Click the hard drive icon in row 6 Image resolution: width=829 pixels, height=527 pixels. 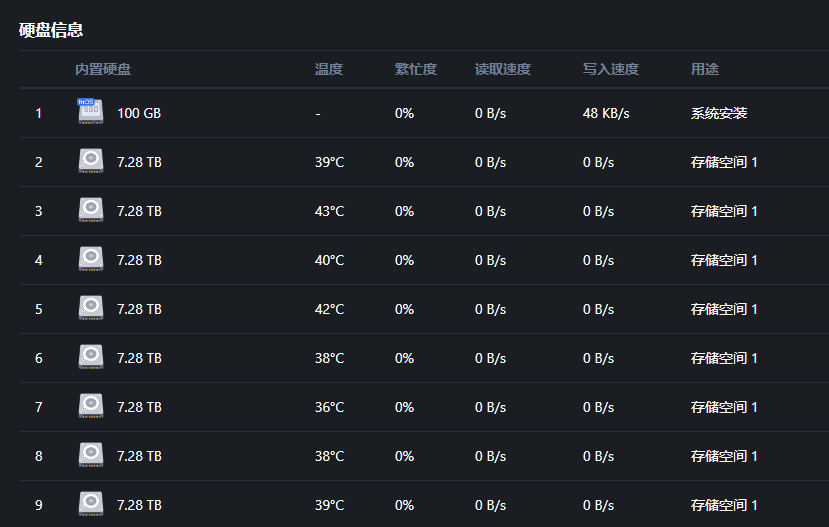pyautogui.click(x=91, y=357)
